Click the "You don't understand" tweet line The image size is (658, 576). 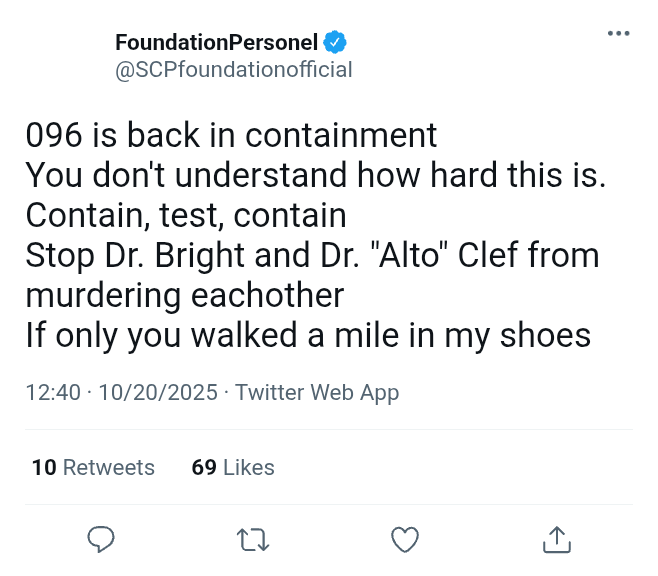(316, 175)
